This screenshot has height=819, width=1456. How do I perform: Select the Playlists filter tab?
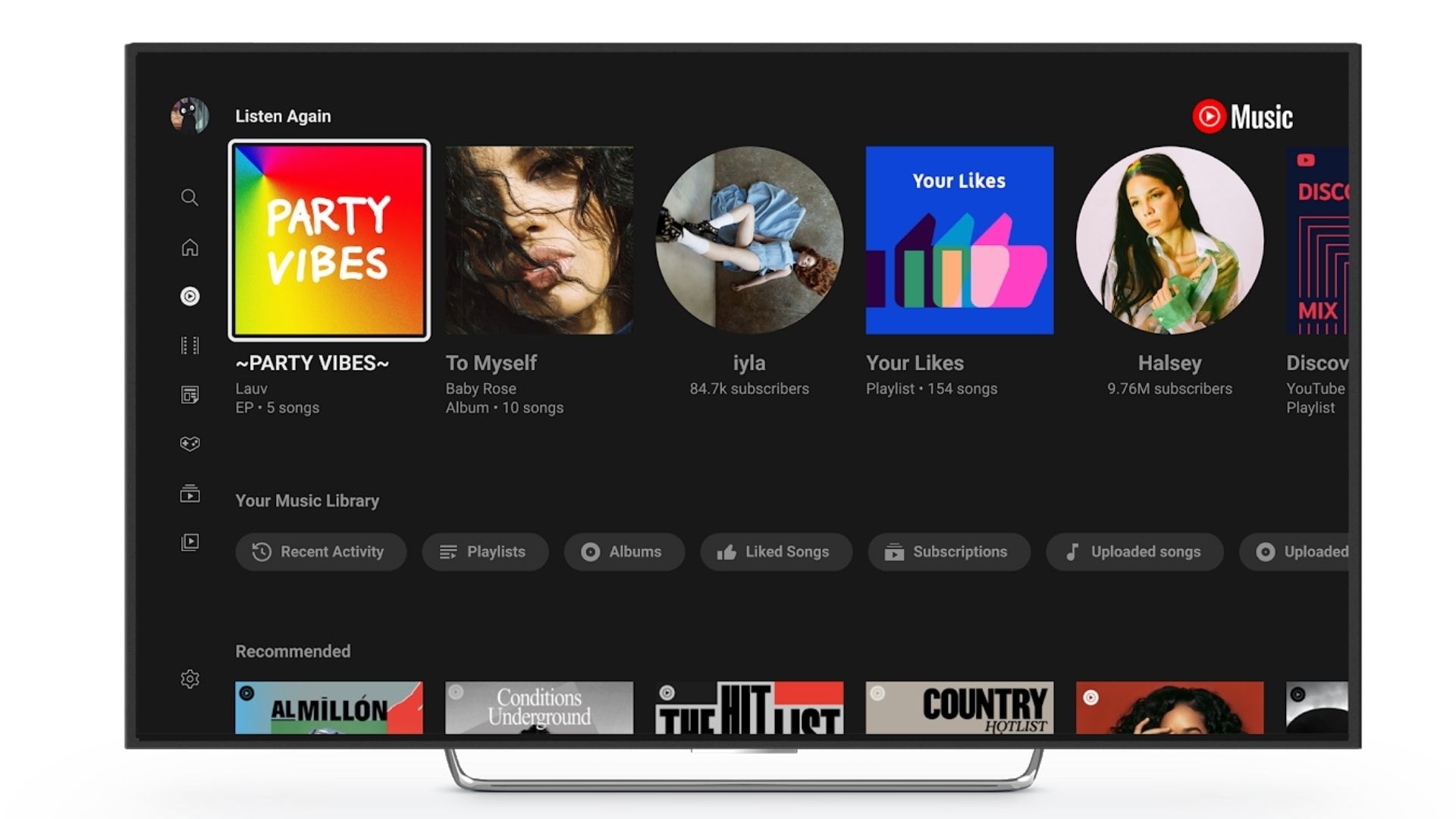click(484, 552)
